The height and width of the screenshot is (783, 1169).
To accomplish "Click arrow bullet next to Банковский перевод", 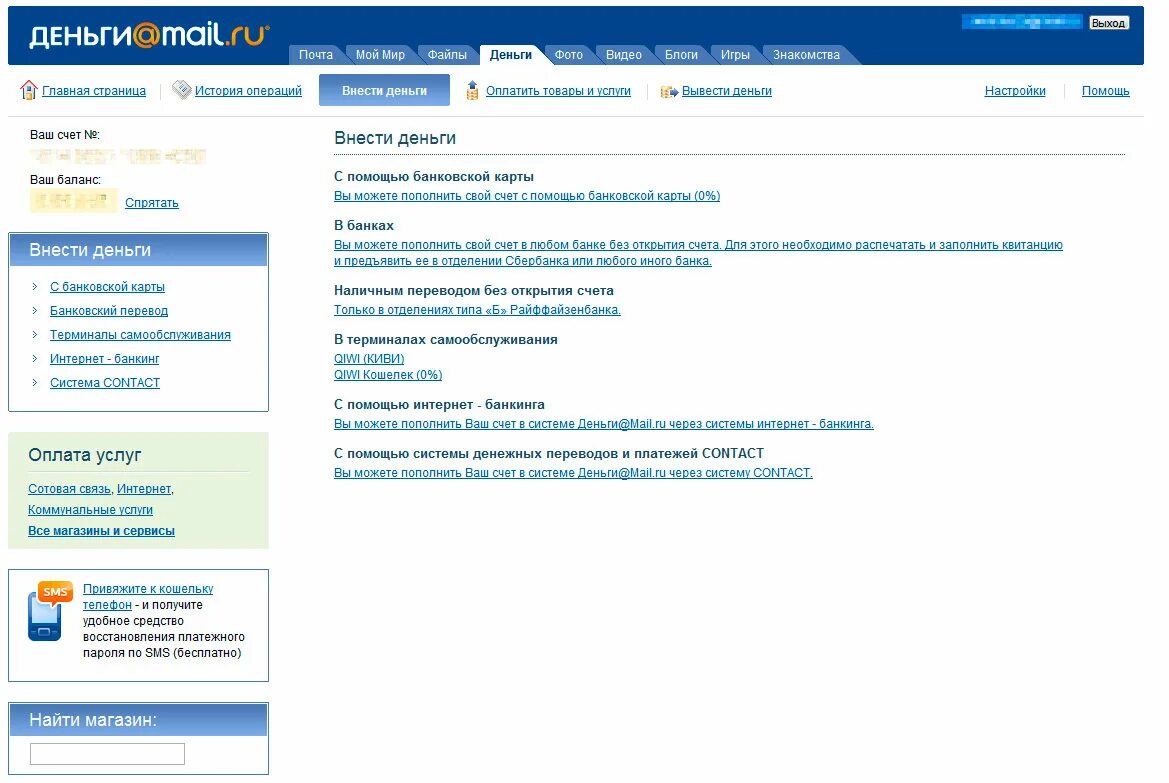I will (35, 310).
